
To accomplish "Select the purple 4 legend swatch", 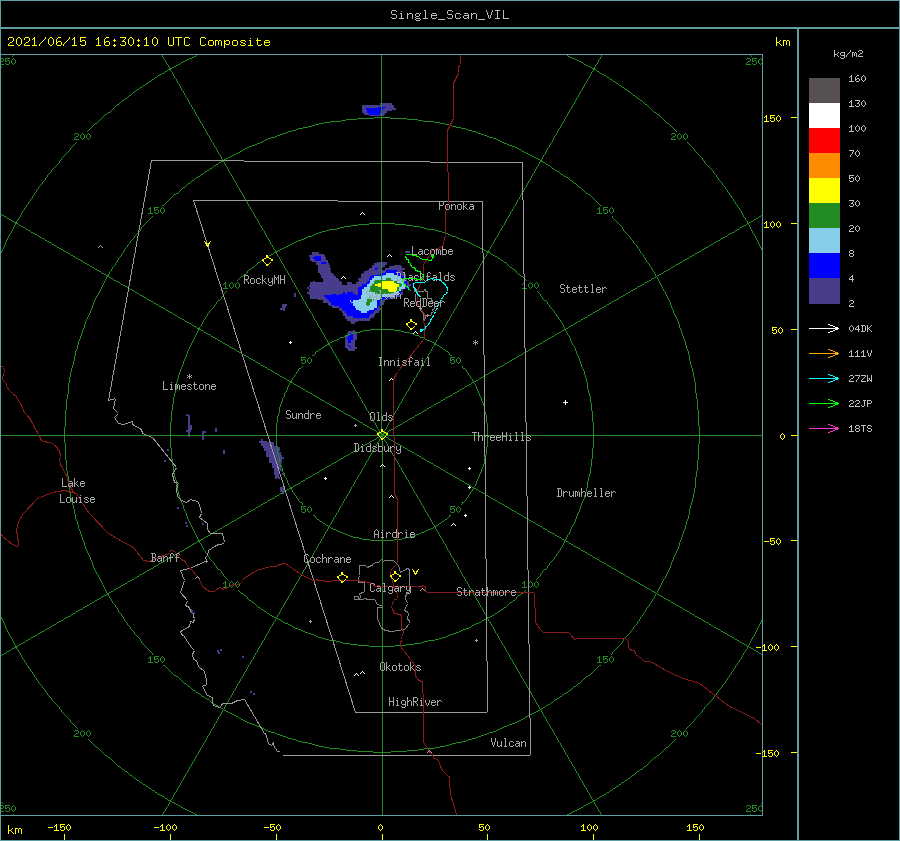I will click(824, 291).
